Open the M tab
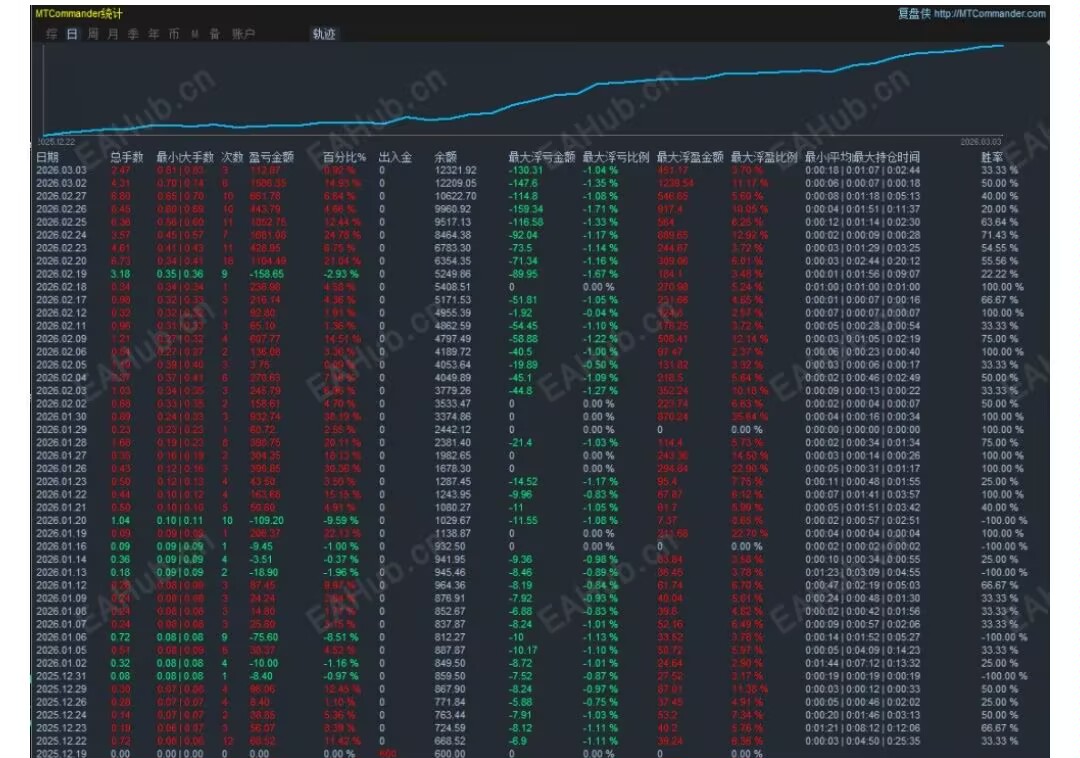 pos(195,34)
